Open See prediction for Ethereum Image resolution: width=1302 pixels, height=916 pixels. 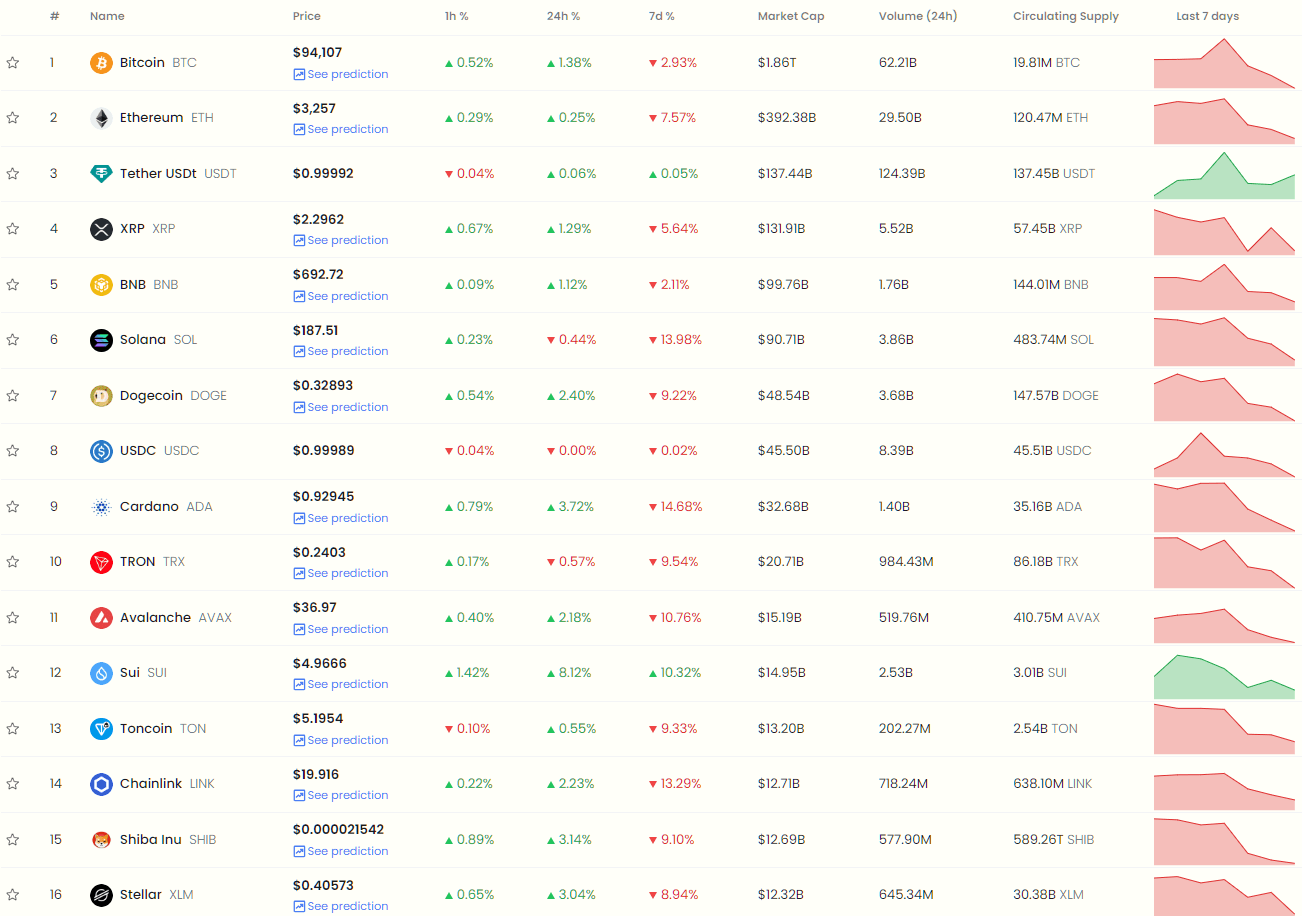coord(341,129)
